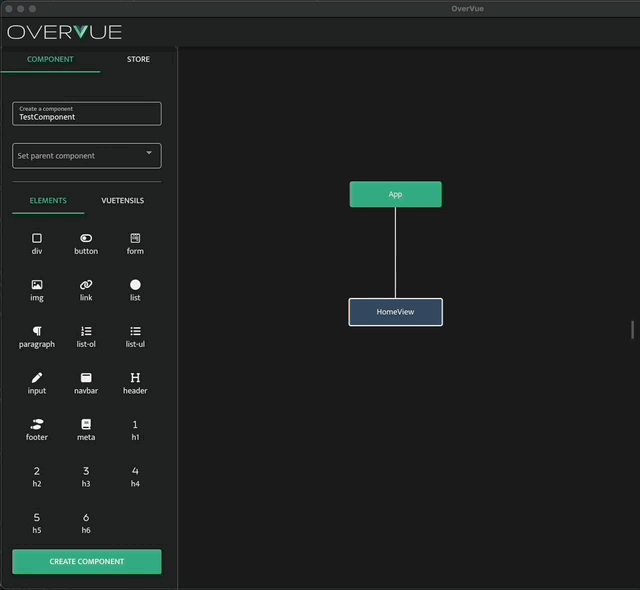Add a link element
Screen dimensions: 640x590
[x=86, y=291]
